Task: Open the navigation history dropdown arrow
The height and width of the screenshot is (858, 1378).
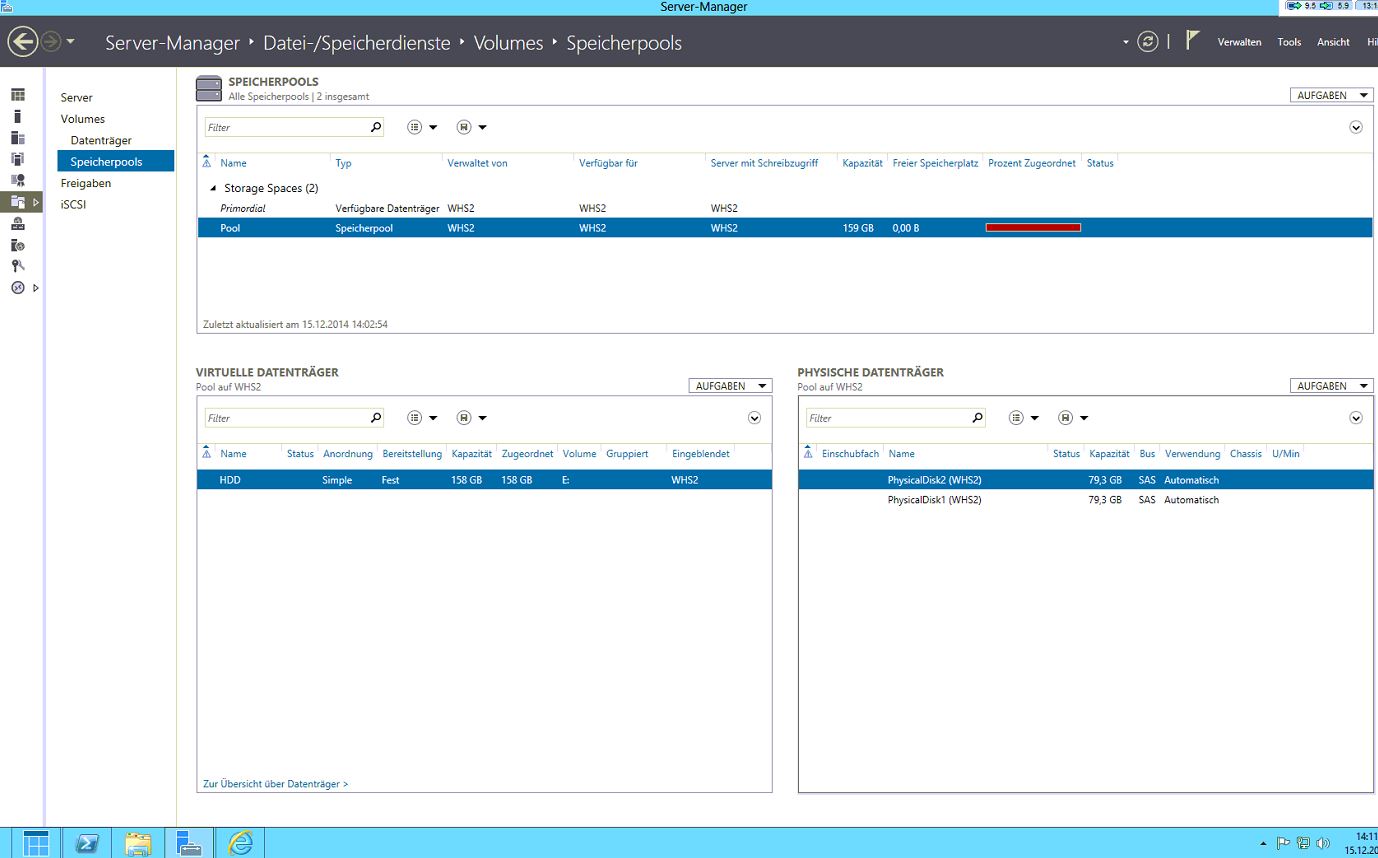Action: pos(70,42)
